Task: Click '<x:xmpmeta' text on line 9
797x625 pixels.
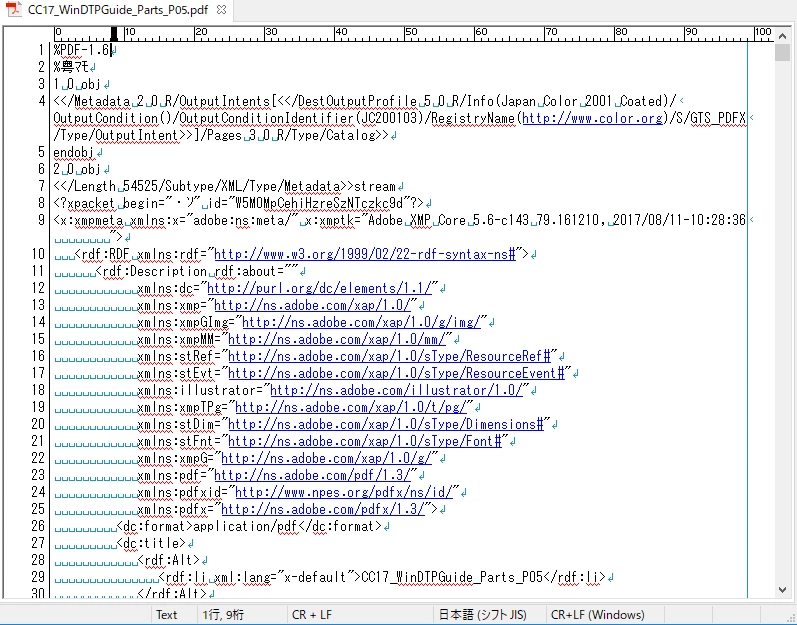Action: pos(88,220)
